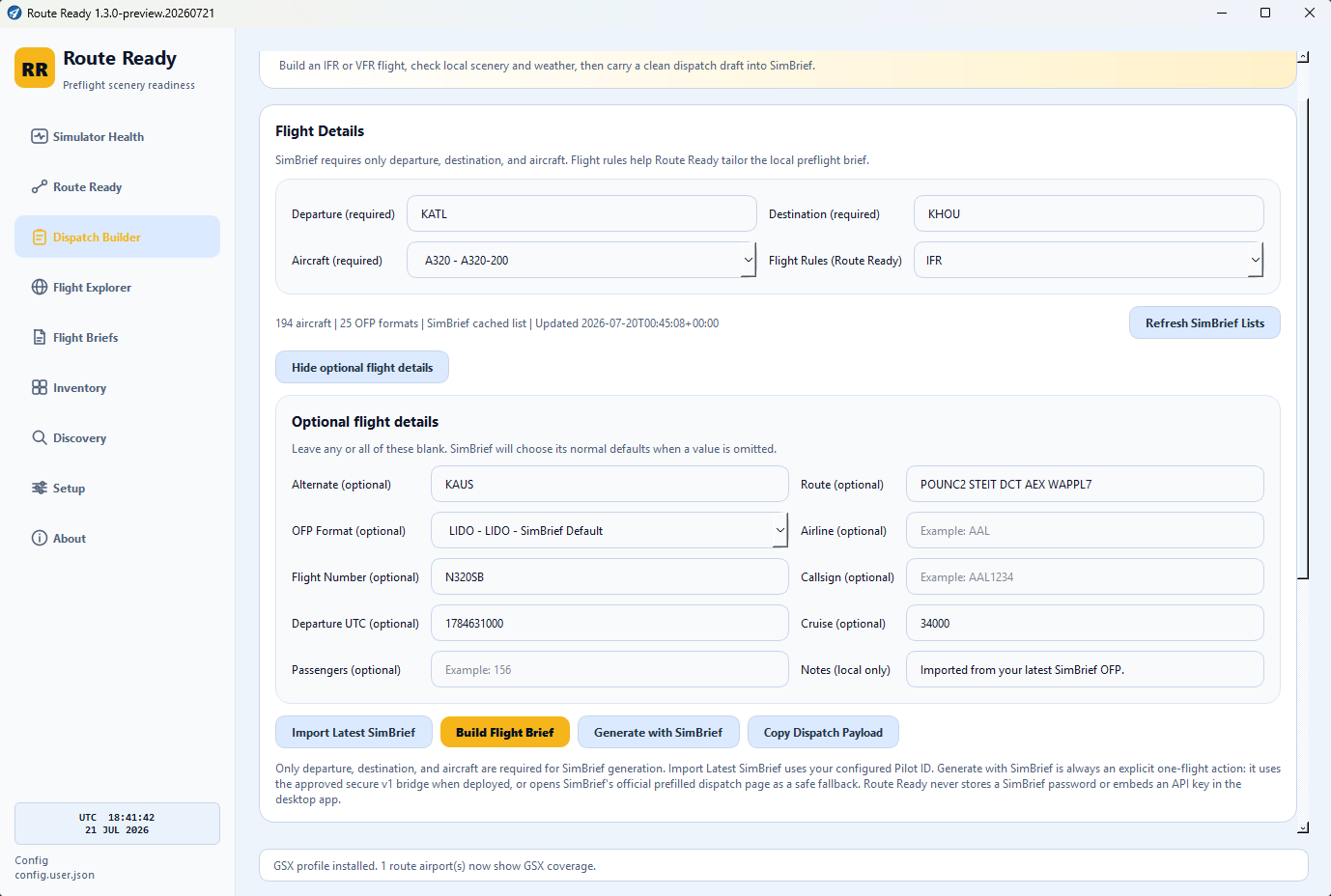This screenshot has height=896, width=1331.
Task: Navigate to Setup
Action: coord(117,488)
